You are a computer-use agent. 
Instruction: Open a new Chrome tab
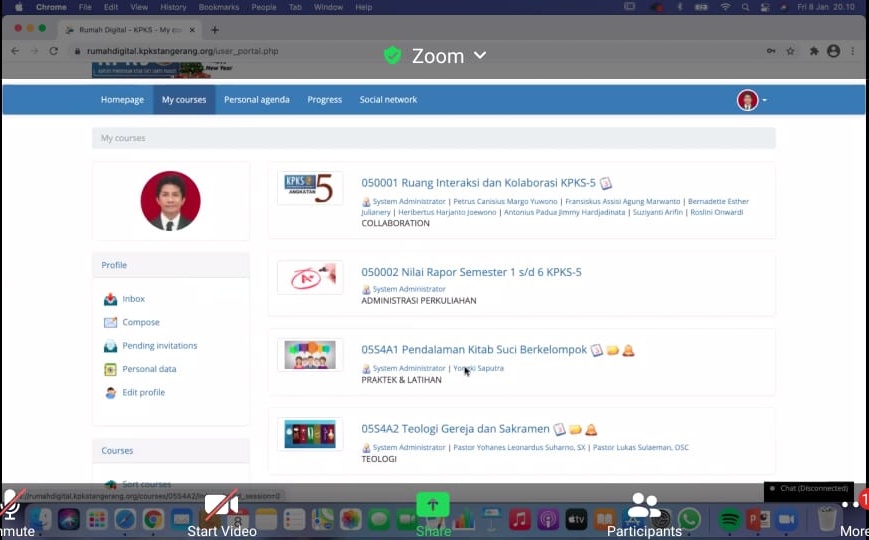point(215,30)
